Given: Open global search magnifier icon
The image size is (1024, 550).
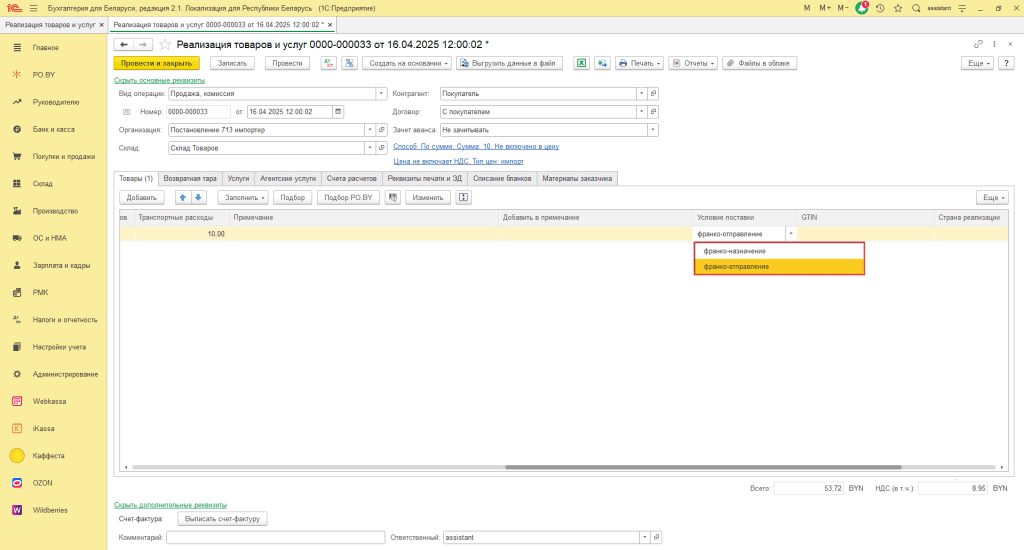Looking at the screenshot, I should click(x=916, y=8).
